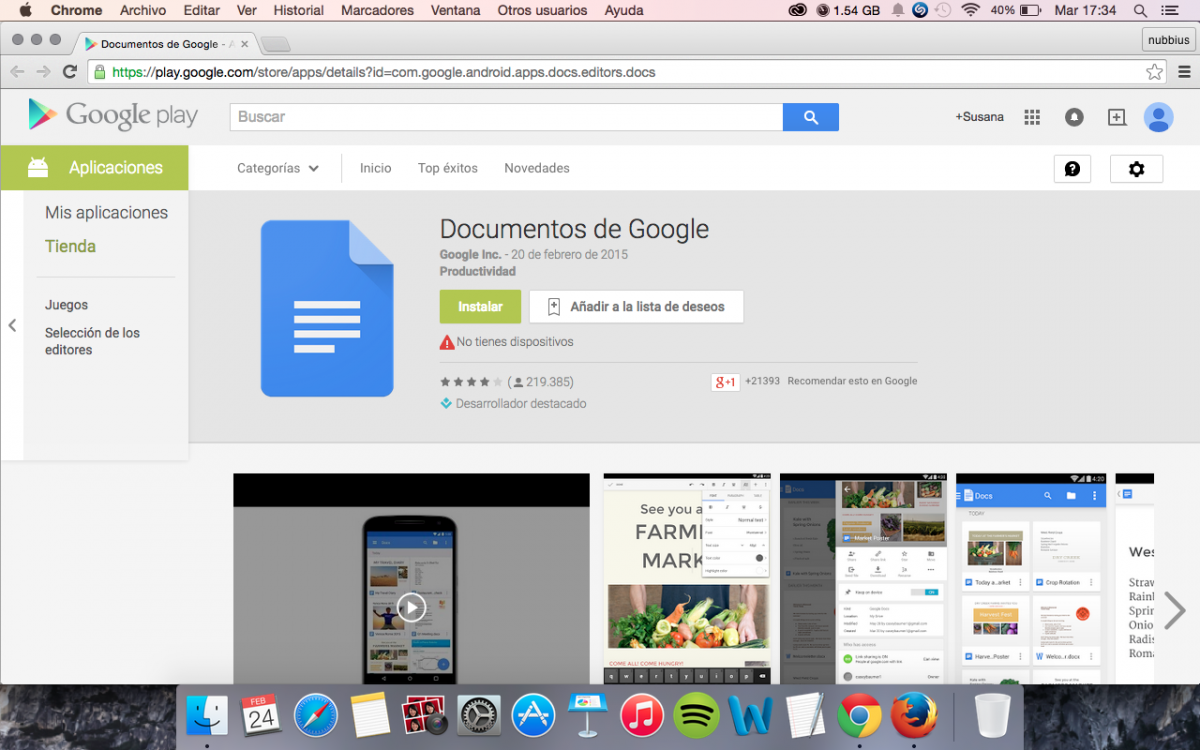Screen dimensions: 1200x750
Task: Click the share plus-box icon
Action: [1117, 117]
